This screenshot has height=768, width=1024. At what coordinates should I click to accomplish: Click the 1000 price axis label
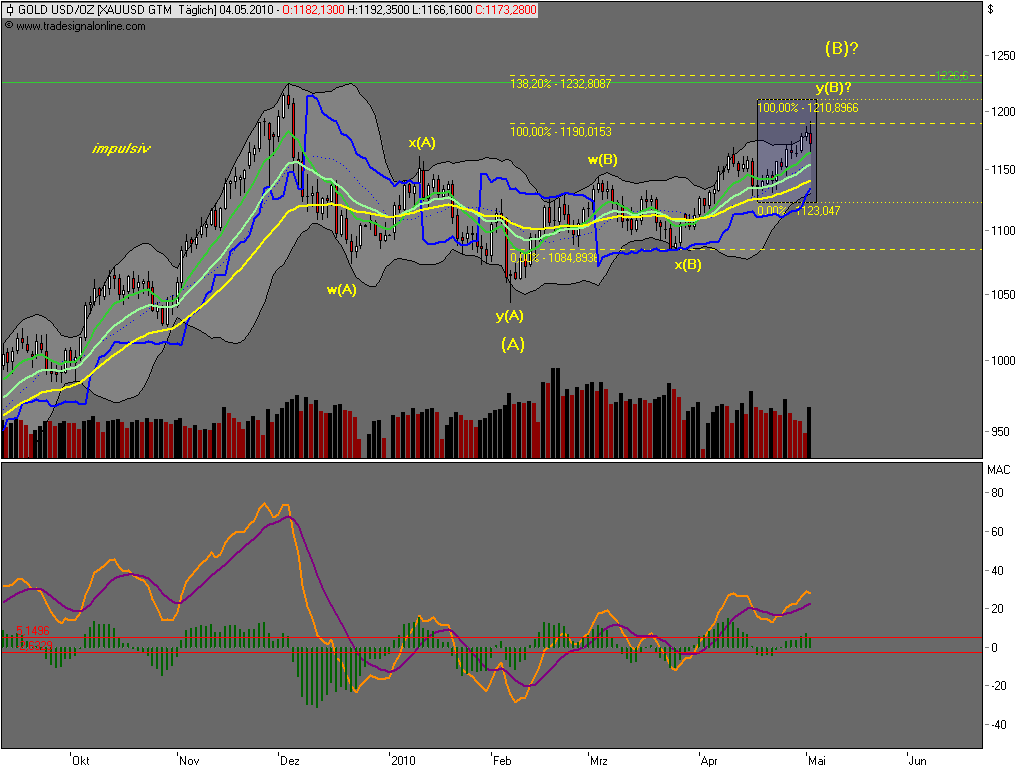[1003, 360]
